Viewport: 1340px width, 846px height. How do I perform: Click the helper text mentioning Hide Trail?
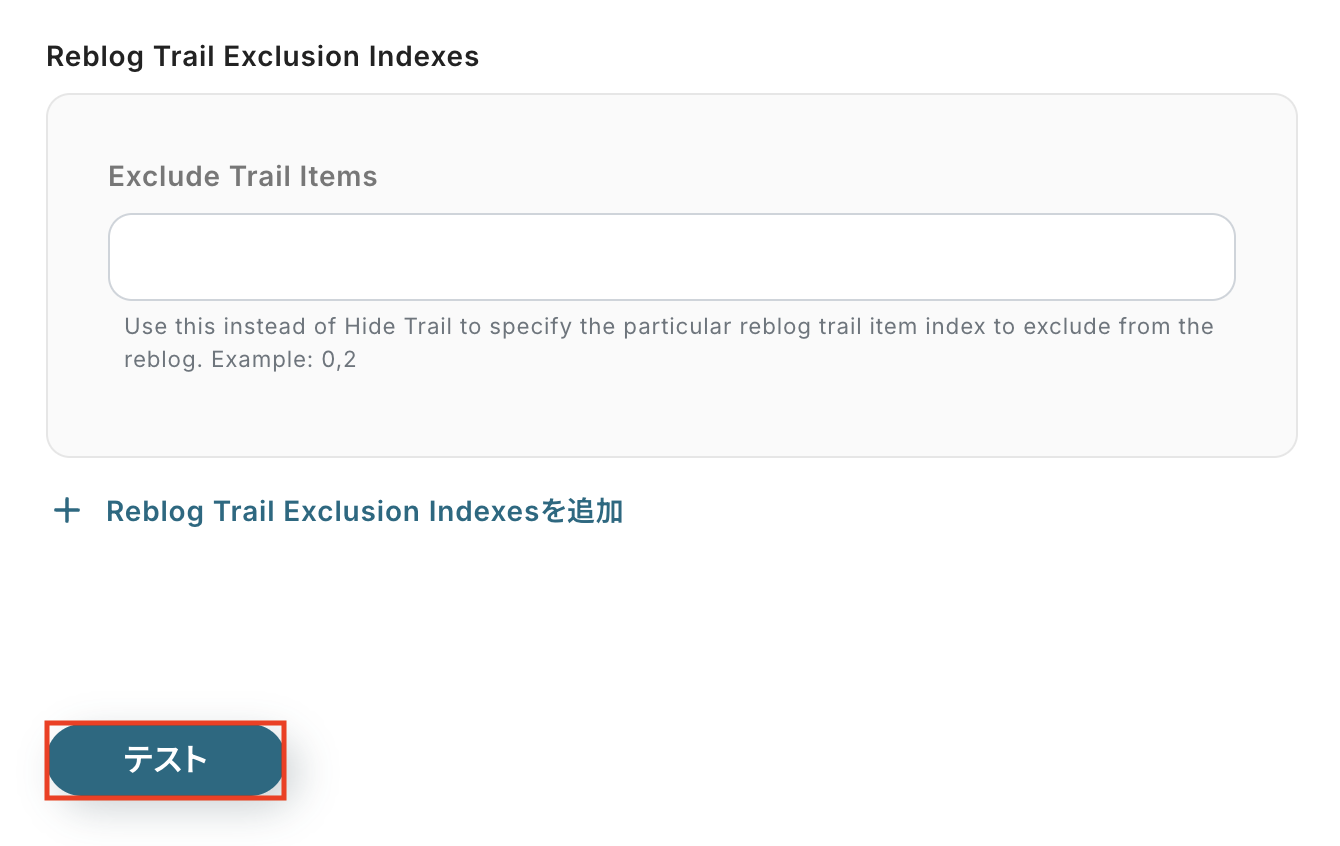pyautogui.click(x=668, y=327)
